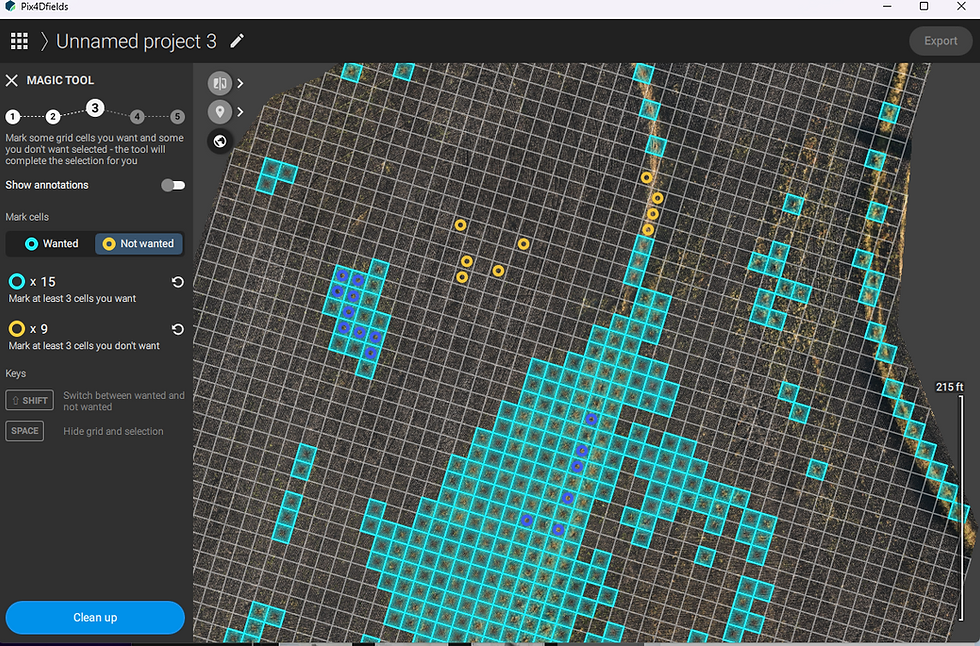The image size is (980, 646).
Task: Click the SPACE key hint button
Action: 25,431
